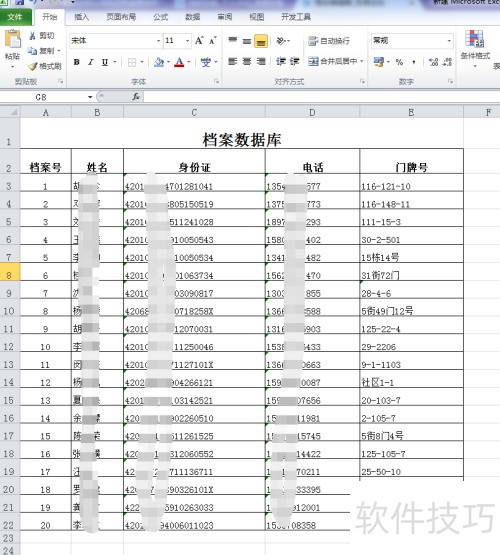Screen dimensions: 500x555
Task: Switch to the Page Layout tab
Action: [x=121, y=17]
